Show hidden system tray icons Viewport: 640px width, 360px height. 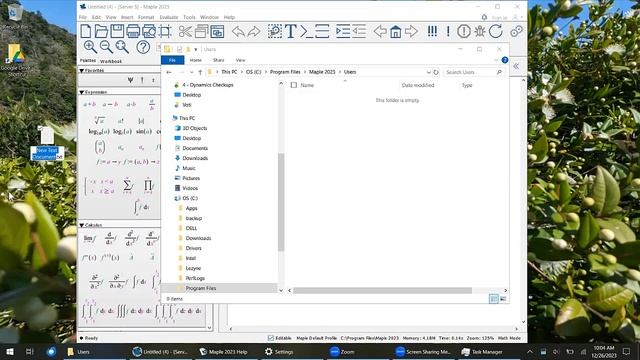(x=530, y=351)
